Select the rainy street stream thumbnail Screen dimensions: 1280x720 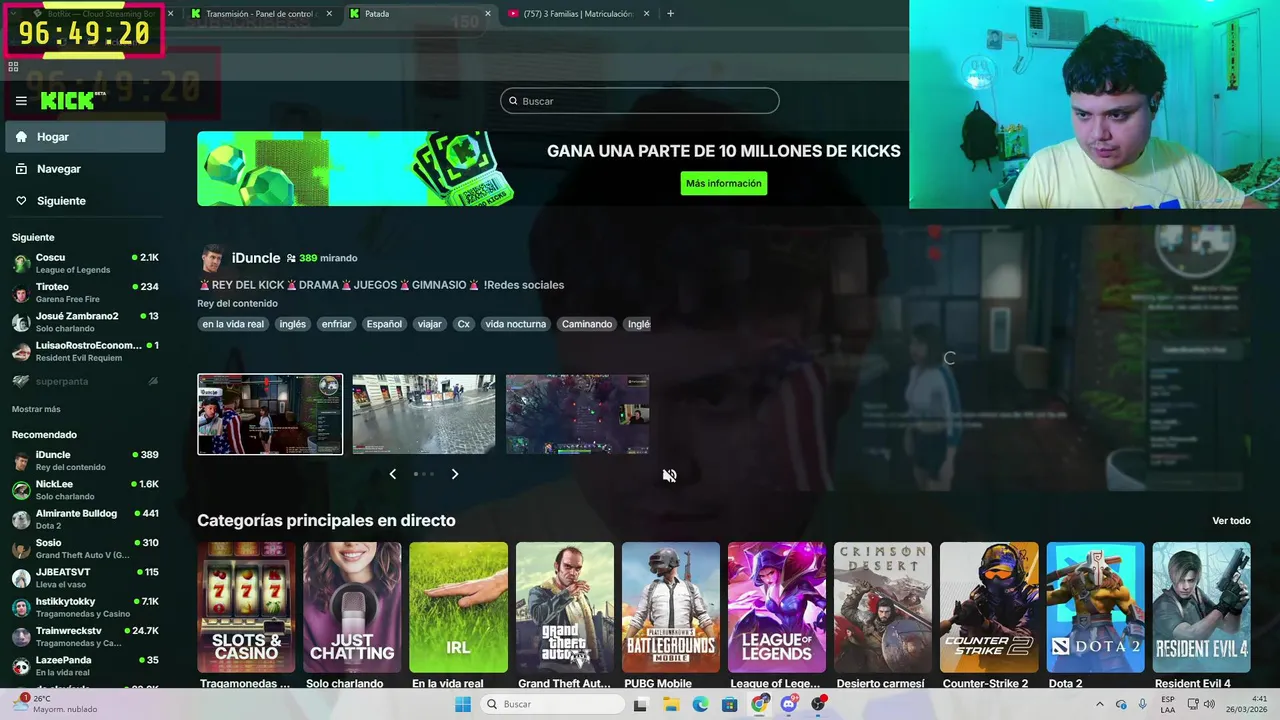pos(424,414)
